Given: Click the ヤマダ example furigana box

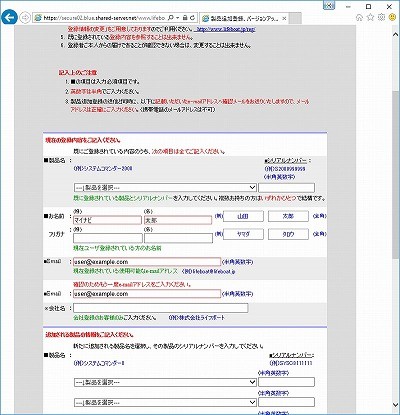Looking at the screenshot, I should click(x=243, y=234).
